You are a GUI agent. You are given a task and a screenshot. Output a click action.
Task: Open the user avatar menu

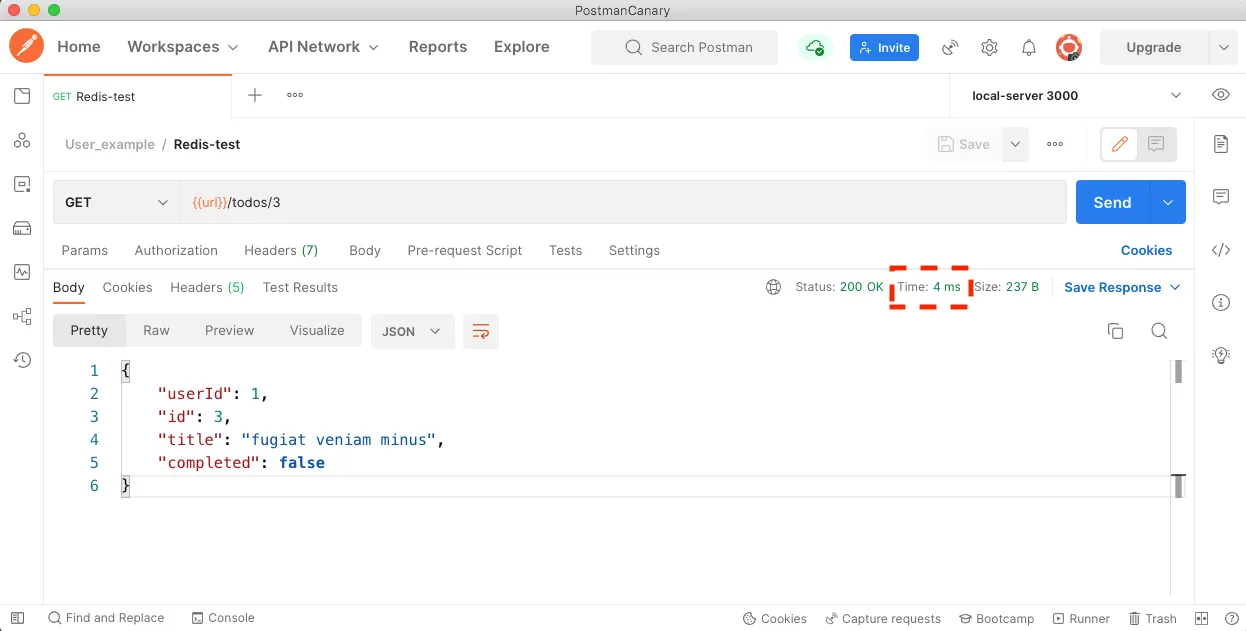(1069, 47)
